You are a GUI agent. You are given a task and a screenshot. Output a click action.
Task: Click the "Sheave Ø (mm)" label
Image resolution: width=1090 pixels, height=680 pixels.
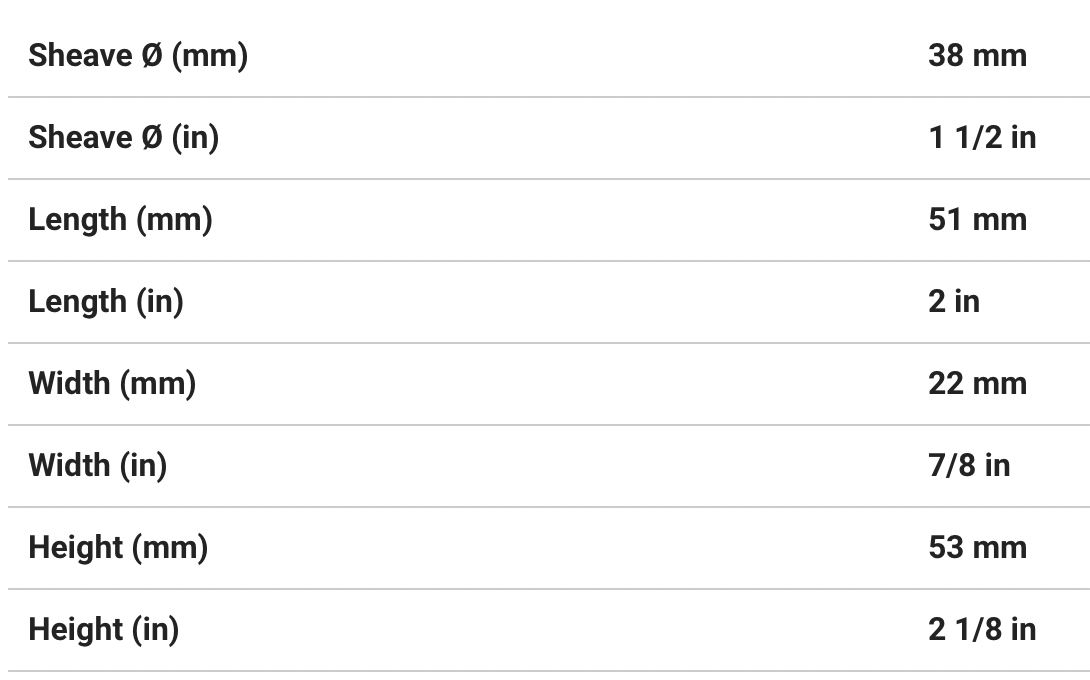click(138, 55)
